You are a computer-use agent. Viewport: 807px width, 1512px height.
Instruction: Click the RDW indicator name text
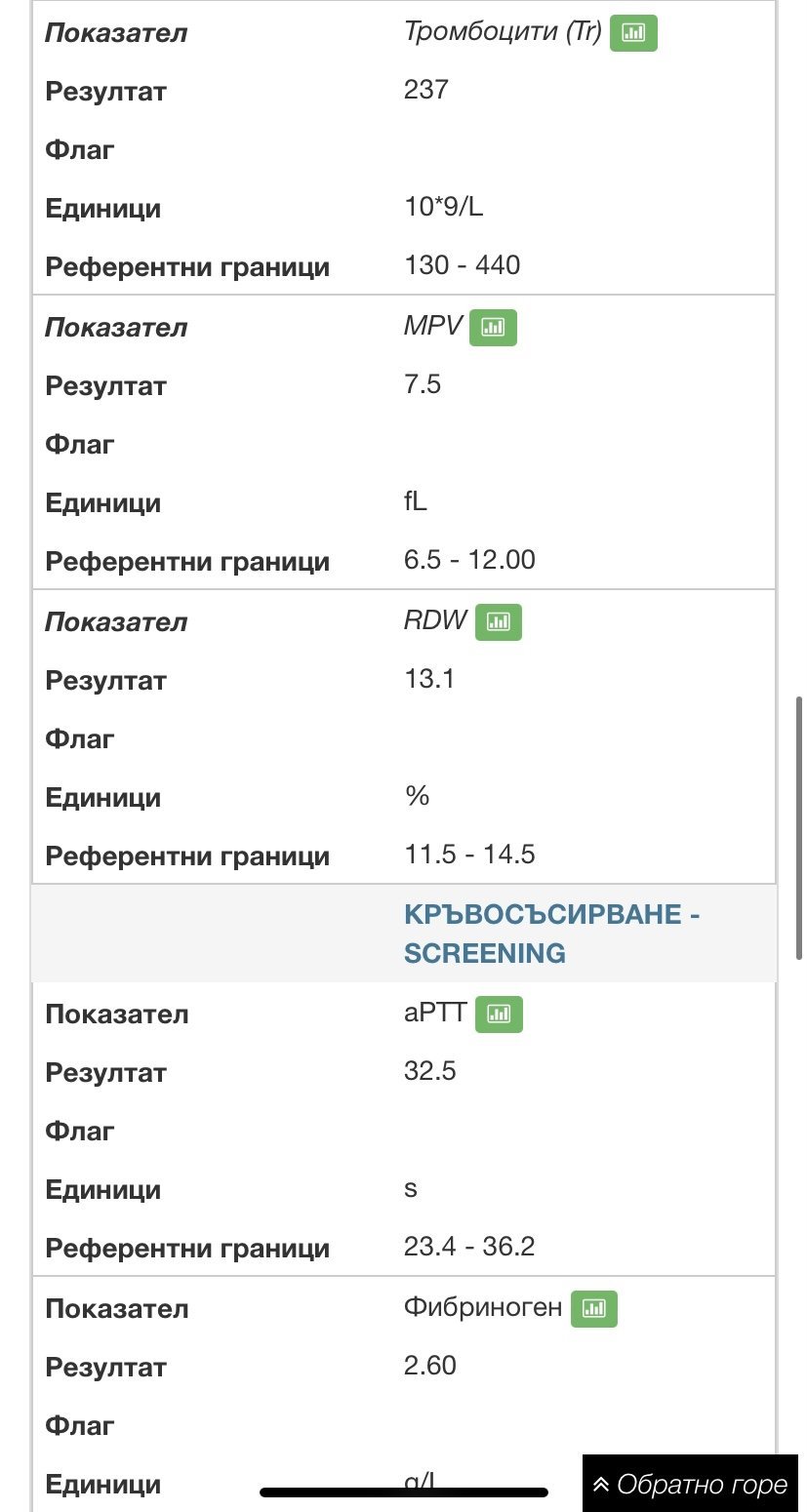435,621
